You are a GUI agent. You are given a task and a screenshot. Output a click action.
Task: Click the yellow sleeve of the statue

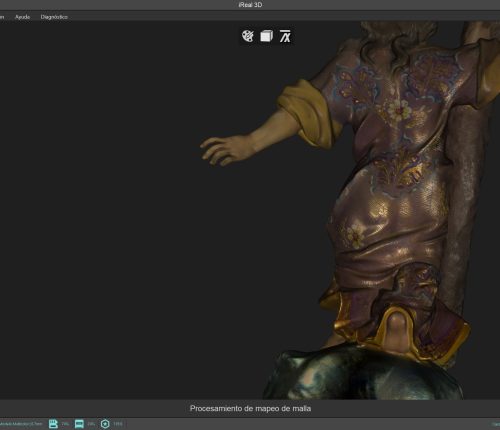[305, 112]
